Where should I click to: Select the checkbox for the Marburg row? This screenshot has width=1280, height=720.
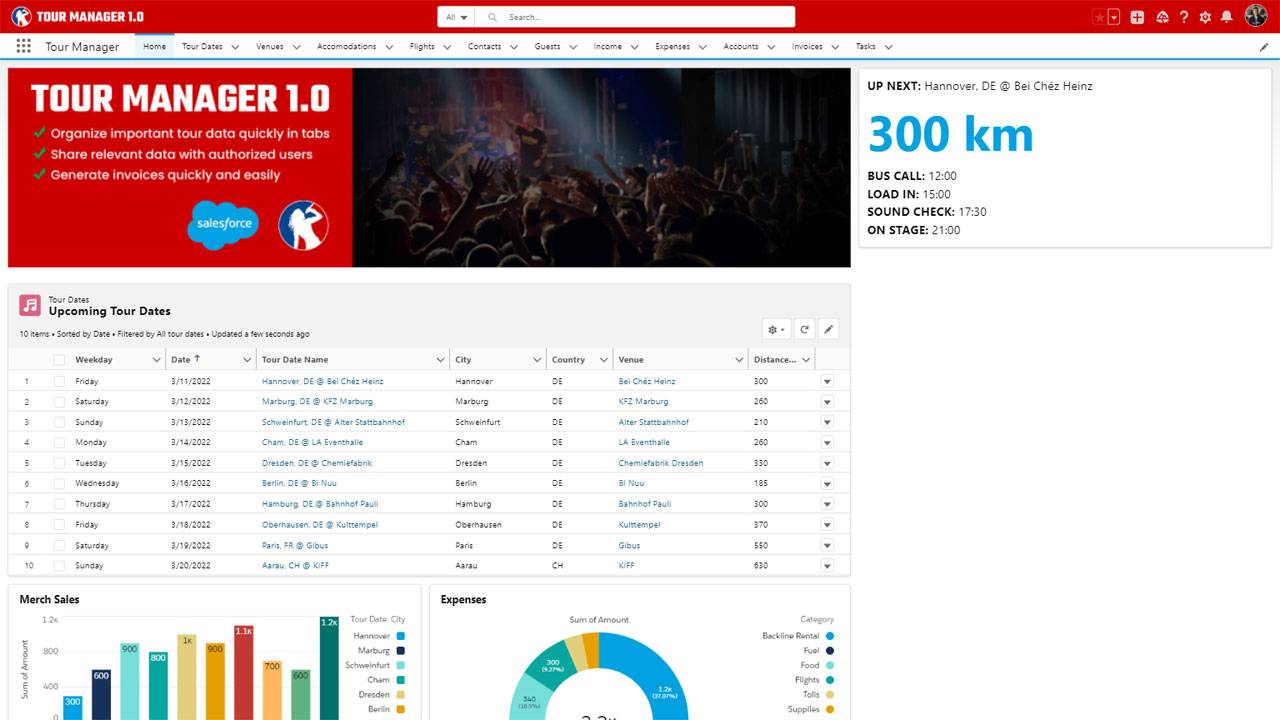click(x=59, y=402)
